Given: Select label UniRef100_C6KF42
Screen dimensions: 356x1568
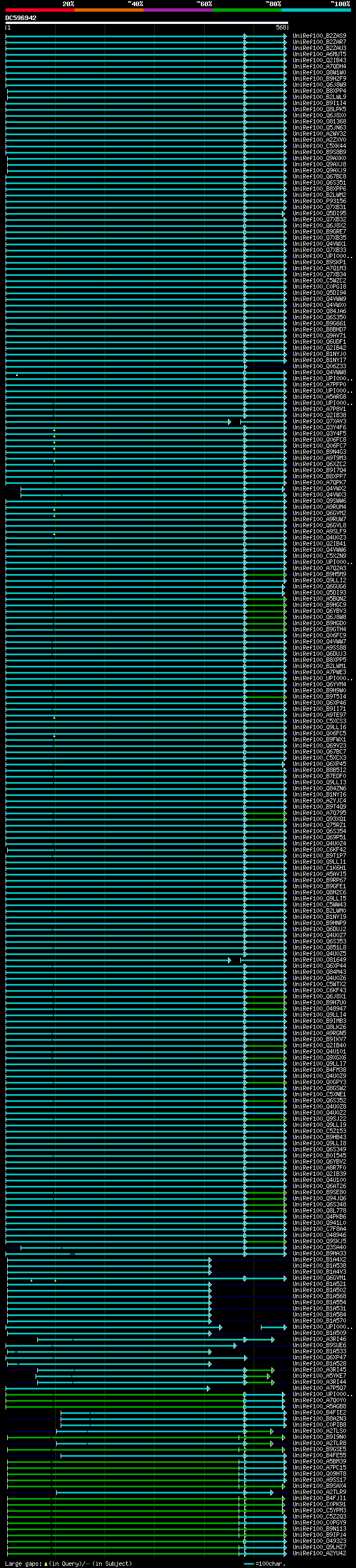Looking at the screenshot, I should click(319, 850).
